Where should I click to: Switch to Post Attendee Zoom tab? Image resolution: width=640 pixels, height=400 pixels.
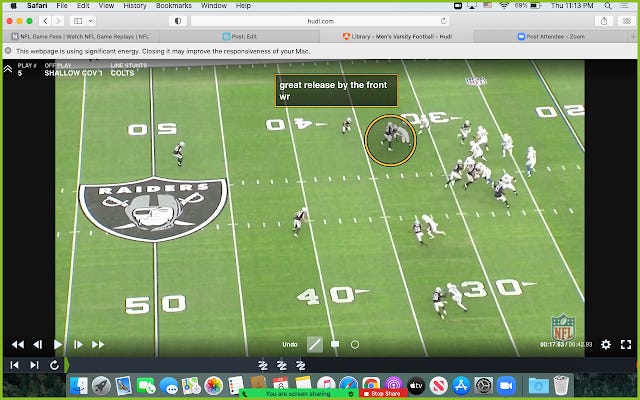pyautogui.click(x=551, y=36)
